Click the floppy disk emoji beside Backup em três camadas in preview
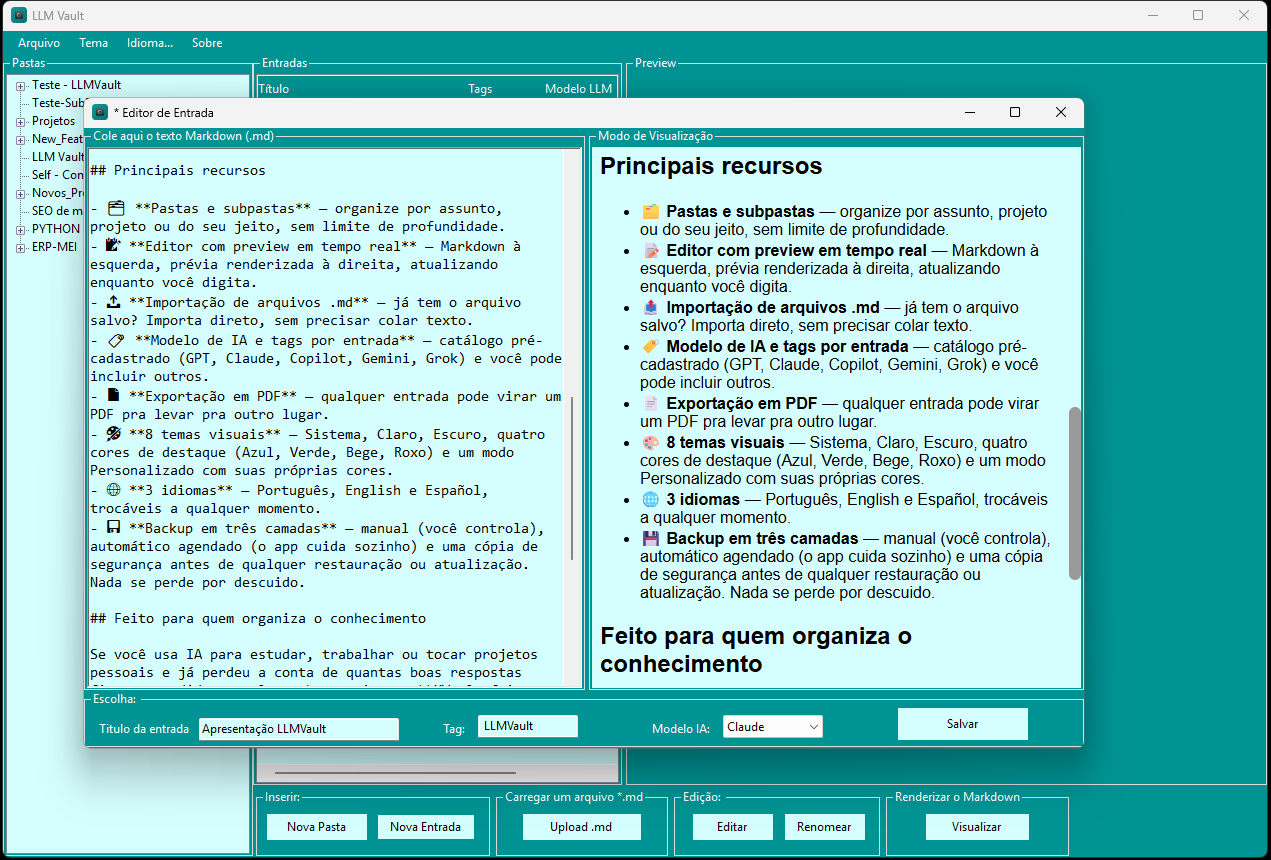1271x860 pixels. pyautogui.click(x=650, y=538)
